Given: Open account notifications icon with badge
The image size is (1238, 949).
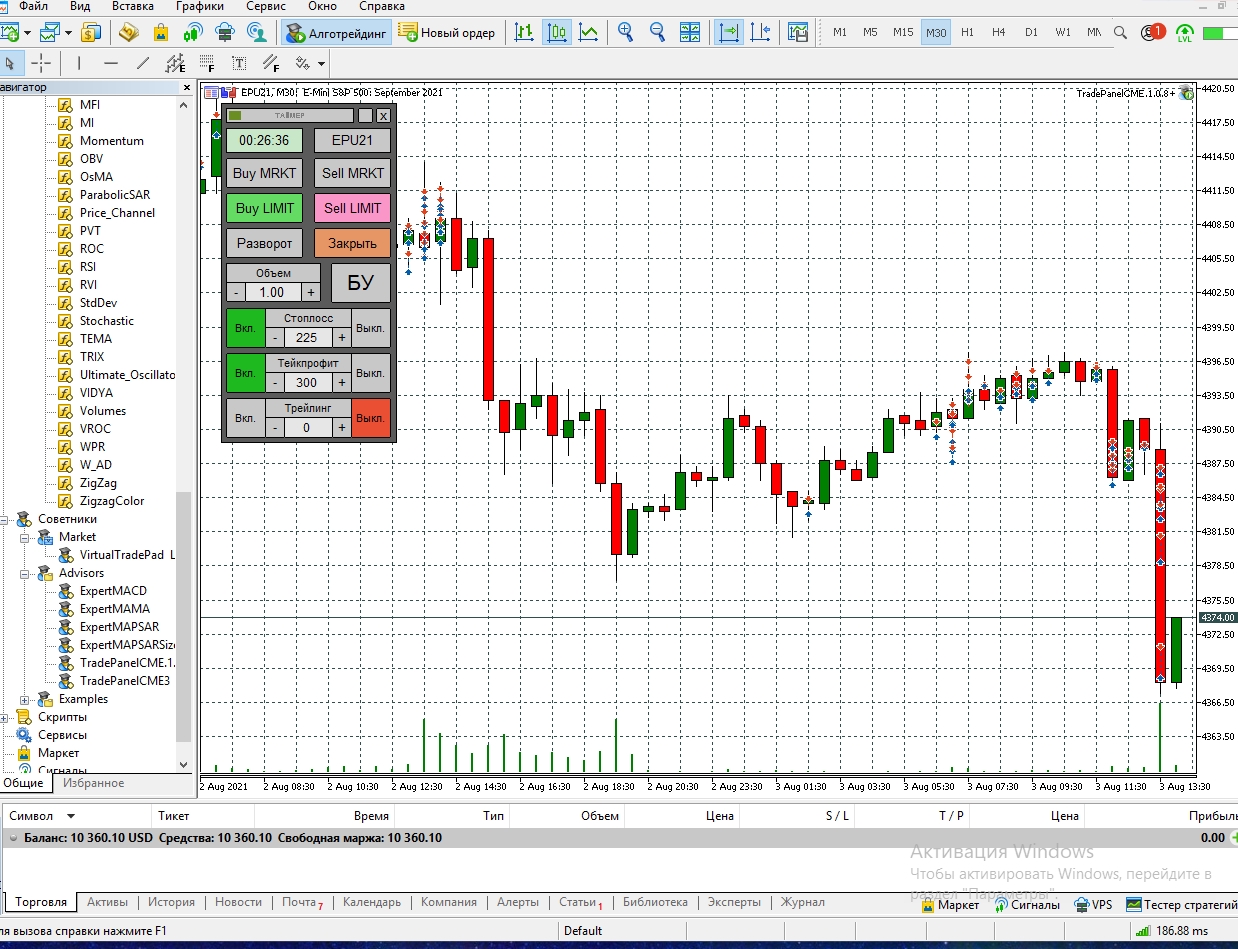Looking at the screenshot, I should pyautogui.click(x=1153, y=32).
